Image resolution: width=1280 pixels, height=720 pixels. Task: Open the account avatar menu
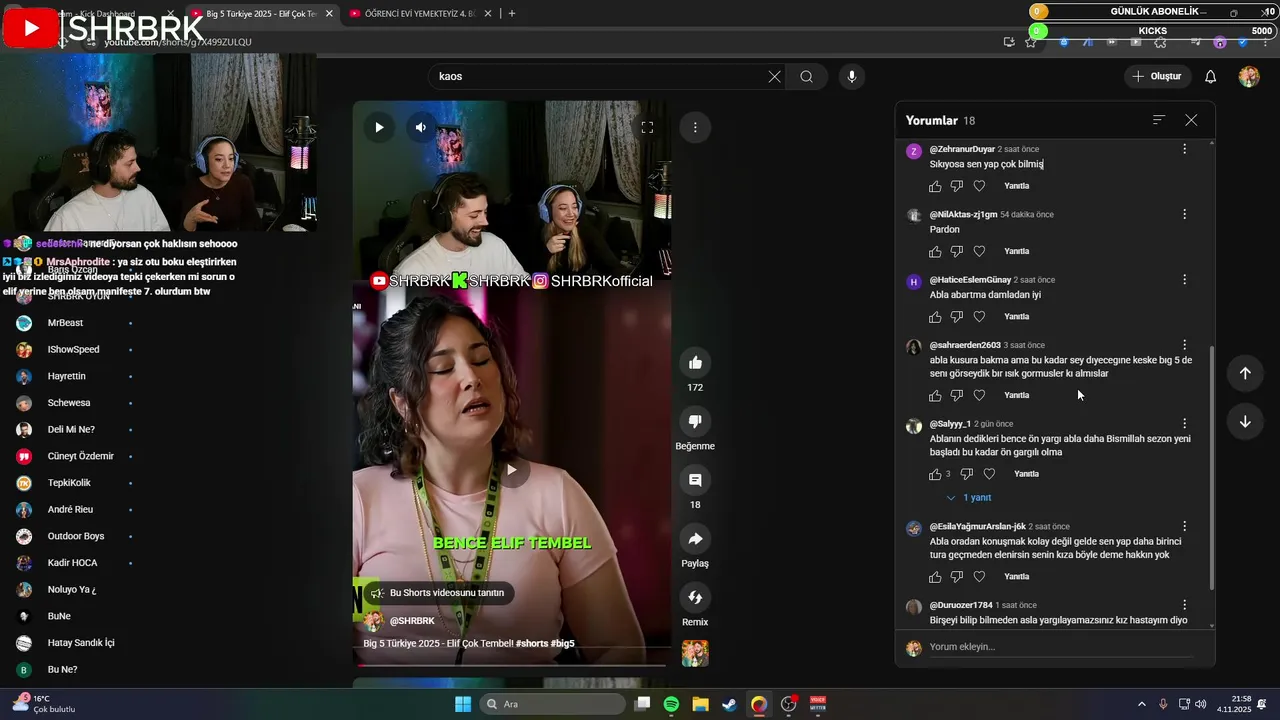tap(1249, 76)
